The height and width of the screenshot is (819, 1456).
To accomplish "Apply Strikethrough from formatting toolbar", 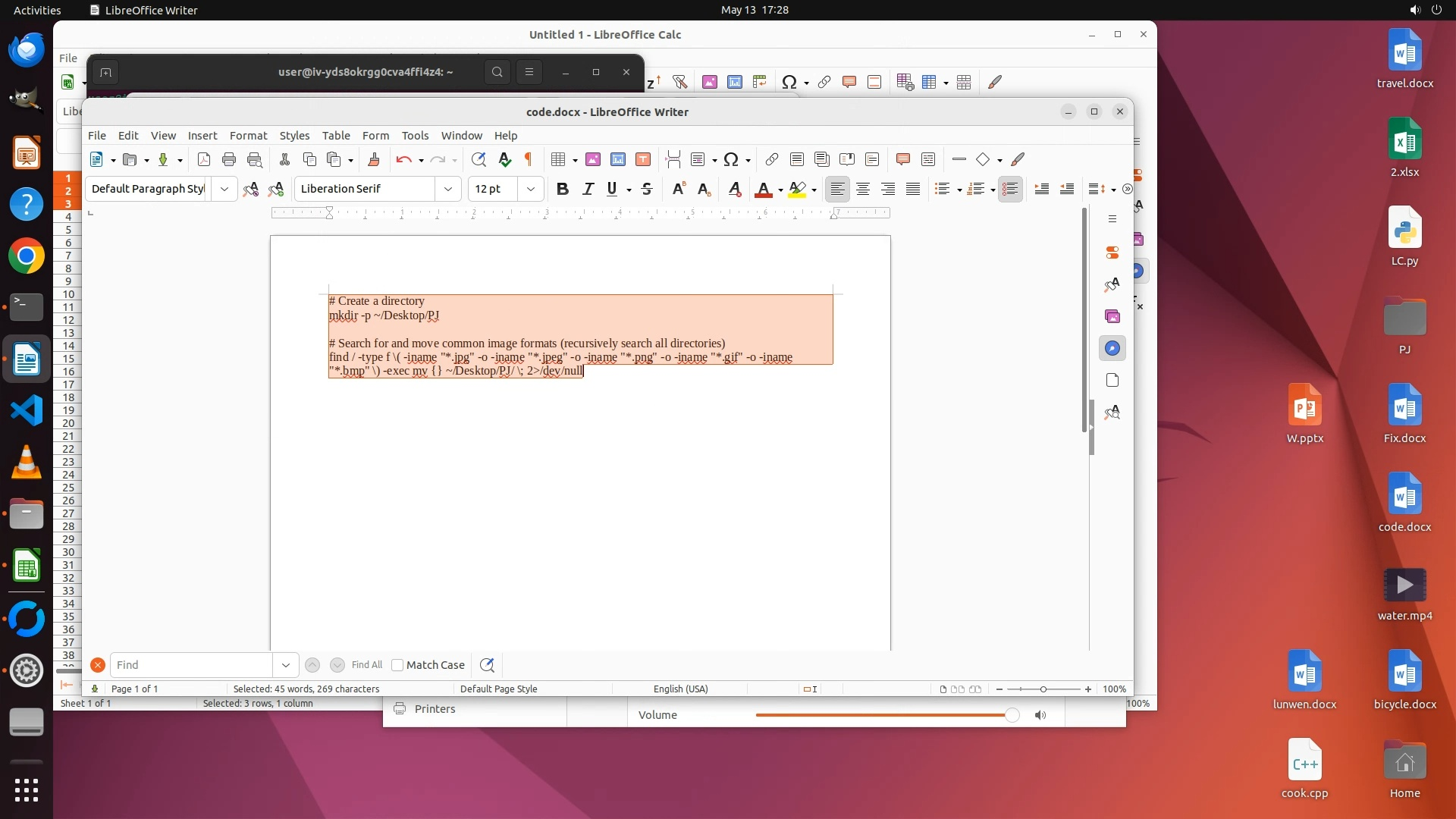I will (647, 189).
